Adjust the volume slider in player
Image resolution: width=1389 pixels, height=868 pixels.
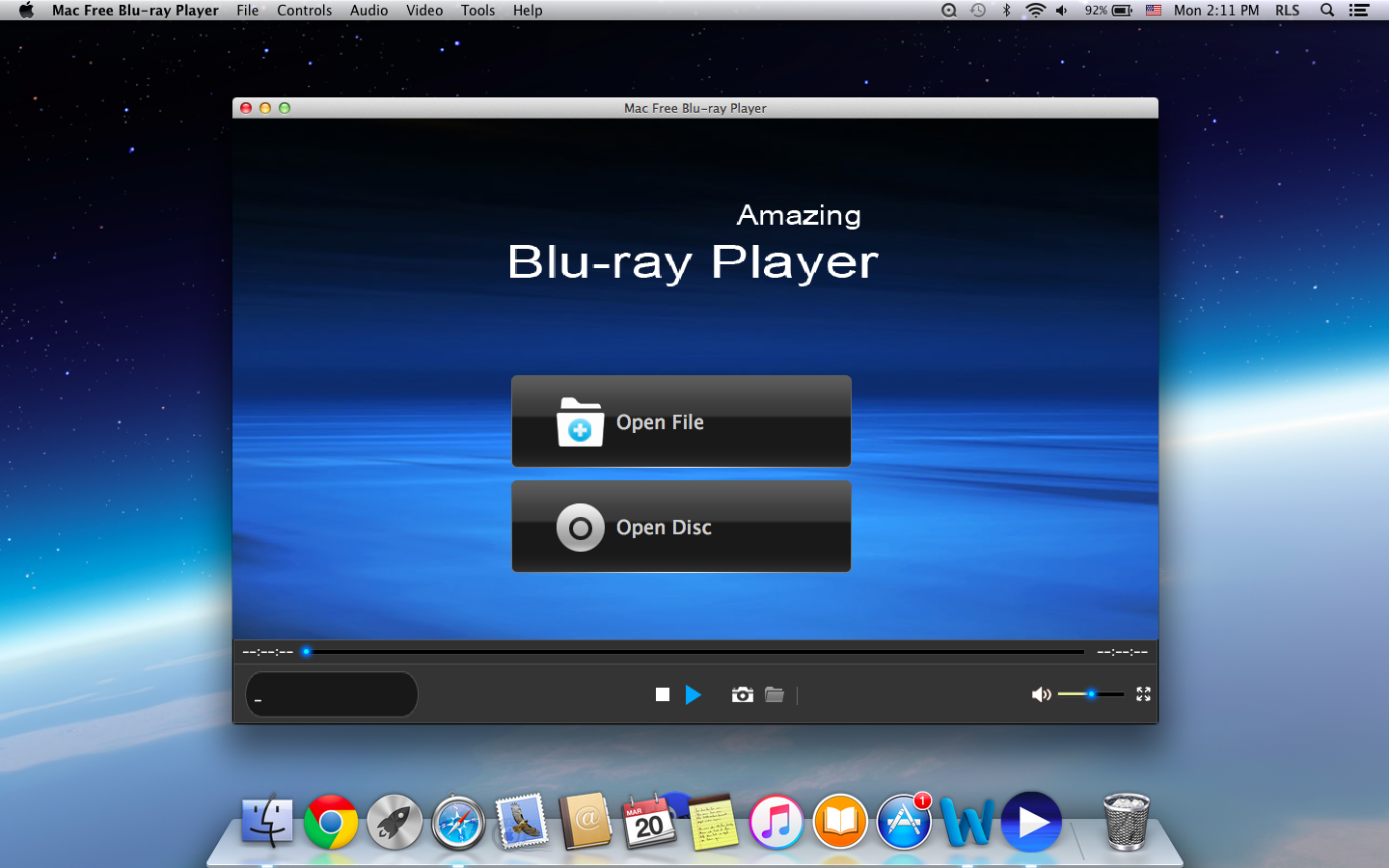click(1091, 694)
